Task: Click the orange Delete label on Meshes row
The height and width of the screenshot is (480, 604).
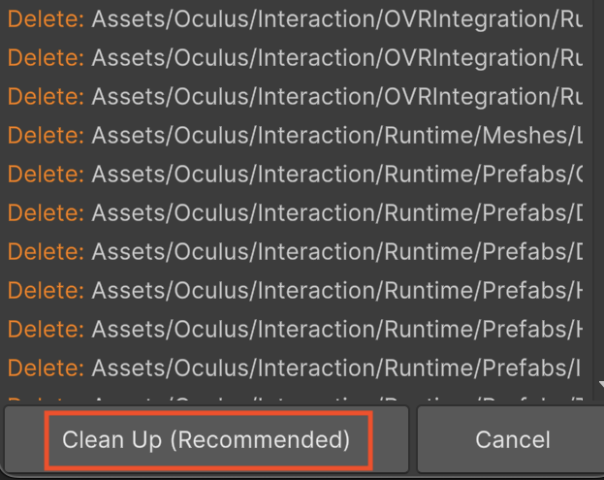Action: click(46, 135)
